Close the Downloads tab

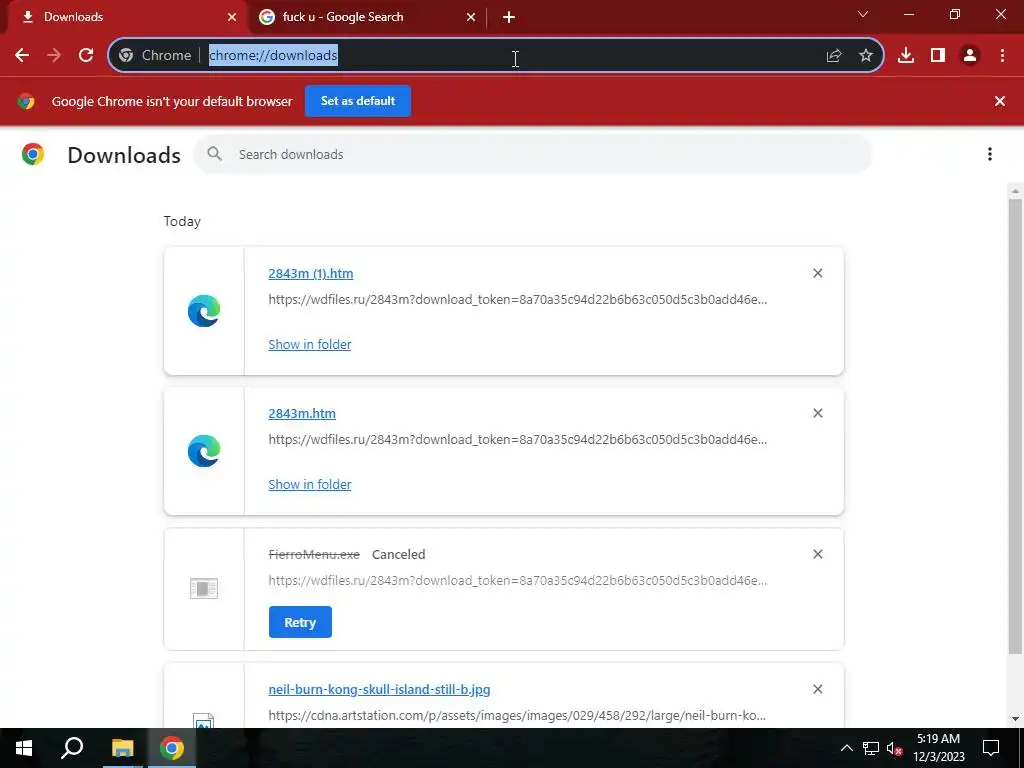pyautogui.click(x=232, y=17)
